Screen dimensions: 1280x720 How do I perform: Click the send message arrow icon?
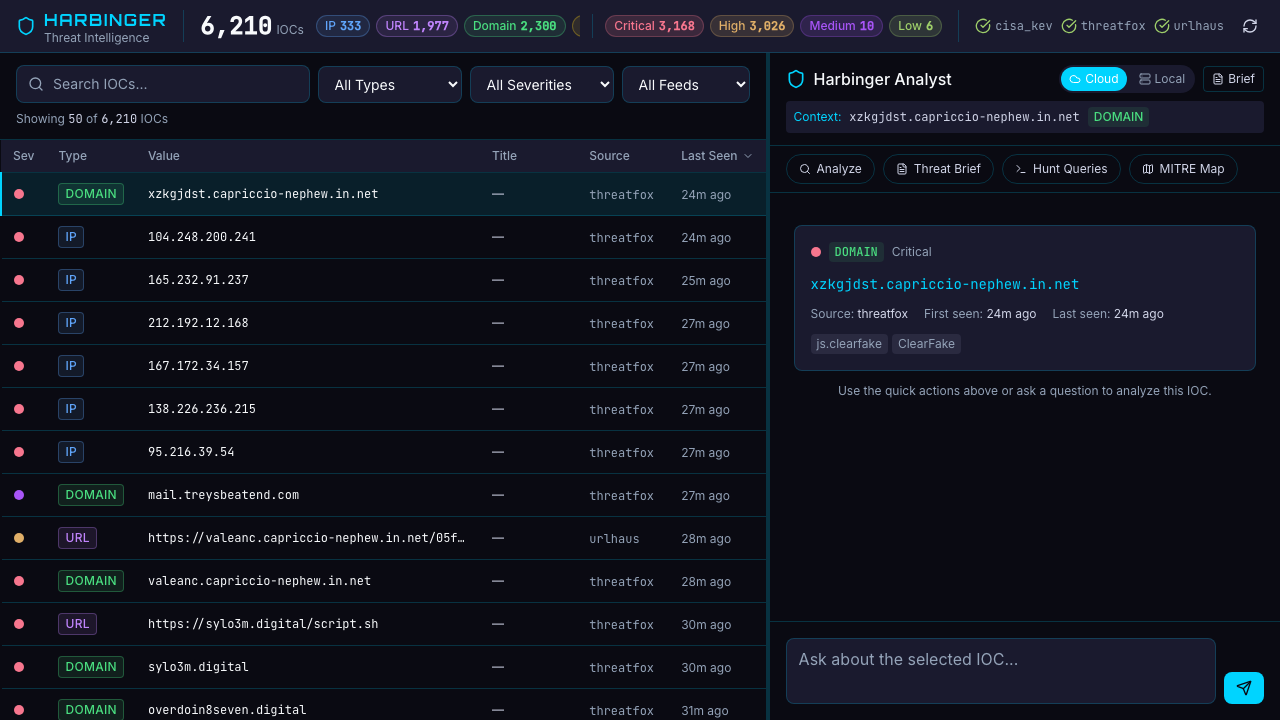coord(1243,688)
